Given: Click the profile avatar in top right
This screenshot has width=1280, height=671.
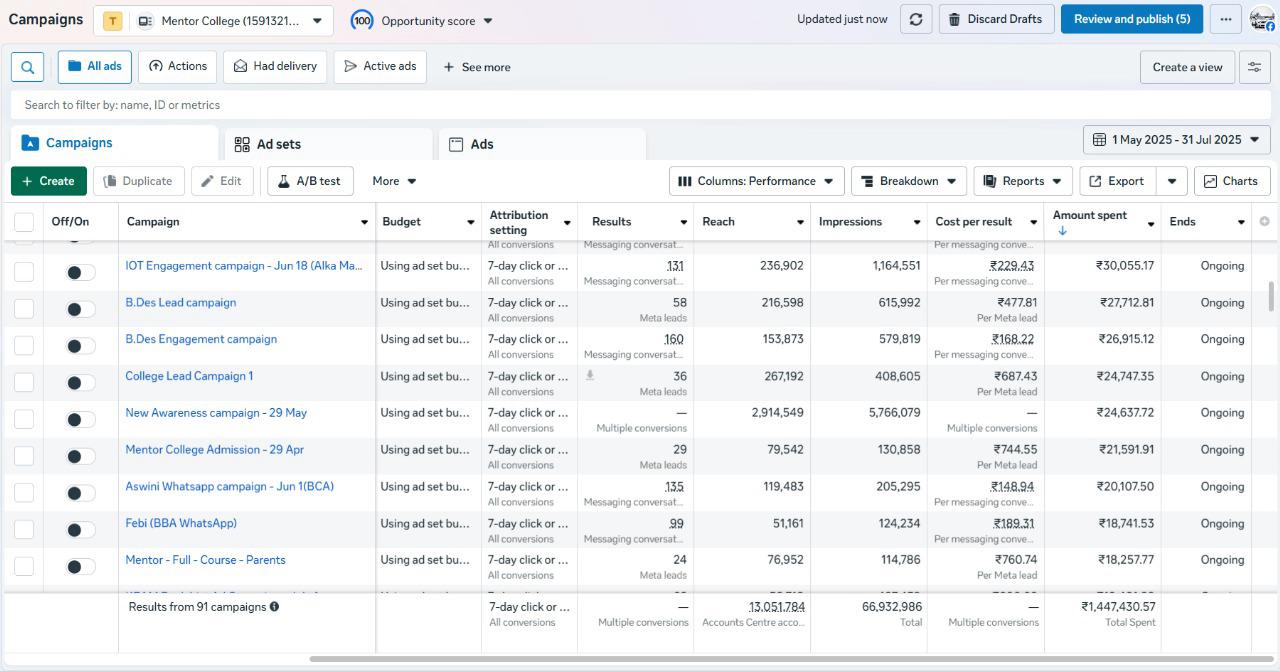Looking at the screenshot, I should point(1262,19).
